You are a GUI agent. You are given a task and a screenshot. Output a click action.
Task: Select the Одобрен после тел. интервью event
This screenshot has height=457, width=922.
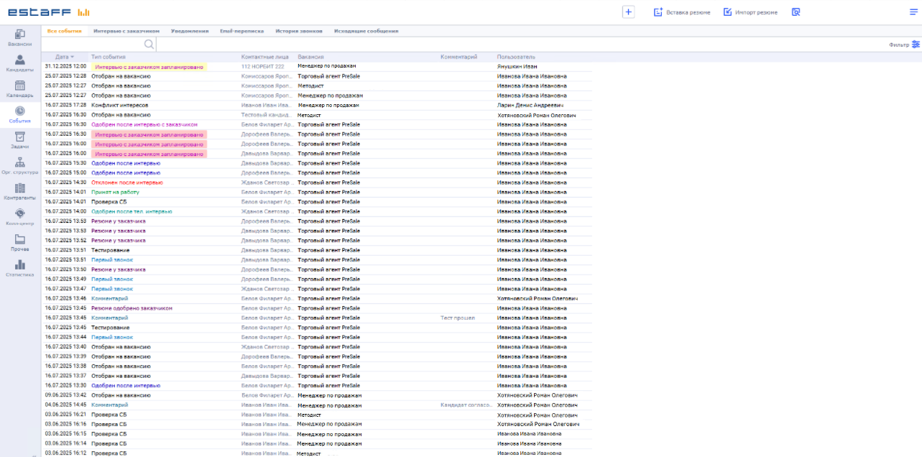point(132,211)
